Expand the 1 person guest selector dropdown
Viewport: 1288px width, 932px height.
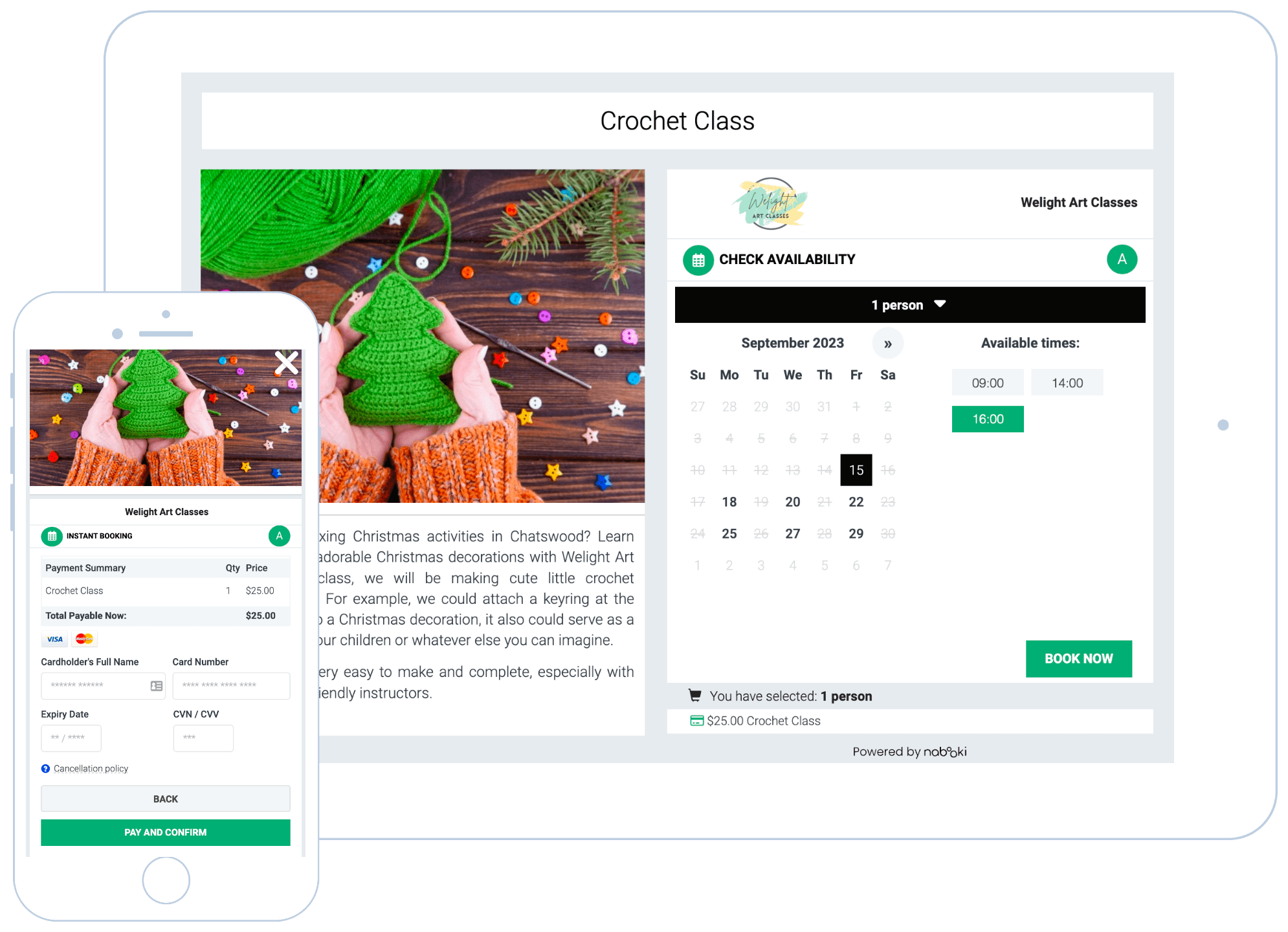[x=907, y=305]
